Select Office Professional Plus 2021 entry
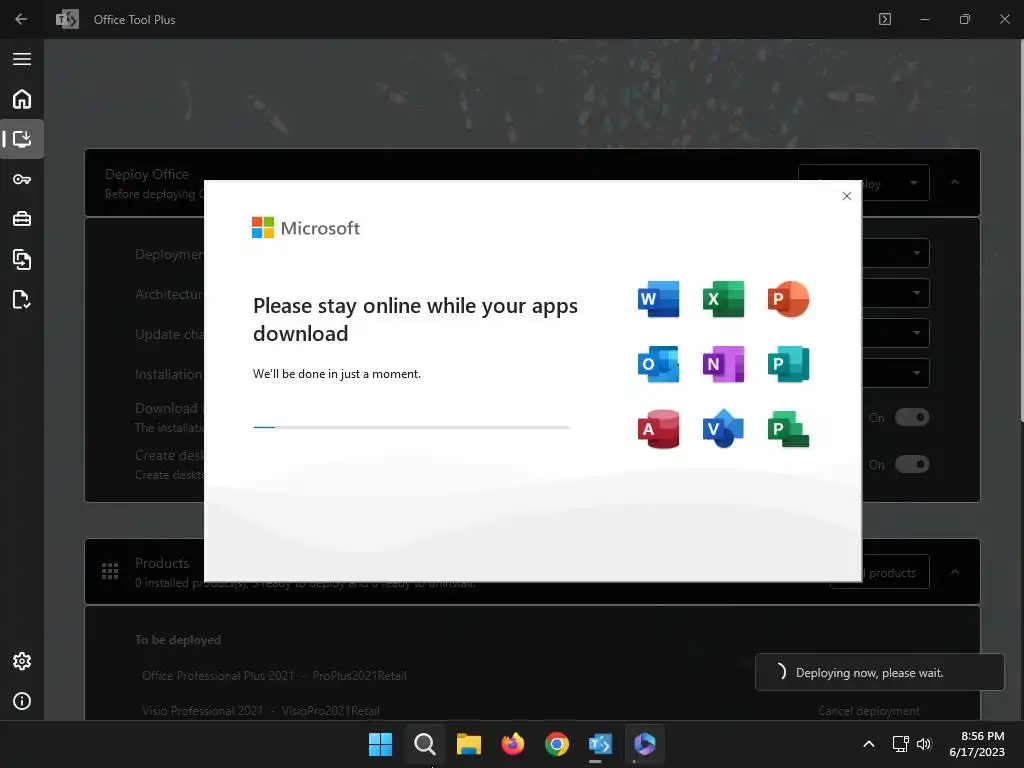Viewport: 1024px width, 768px height. [274, 675]
